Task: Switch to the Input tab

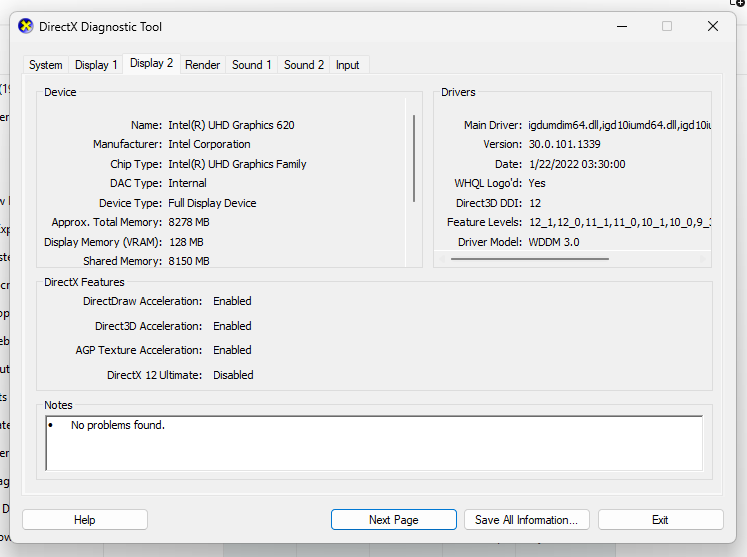Action: pyautogui.click(x=347, y=65)
